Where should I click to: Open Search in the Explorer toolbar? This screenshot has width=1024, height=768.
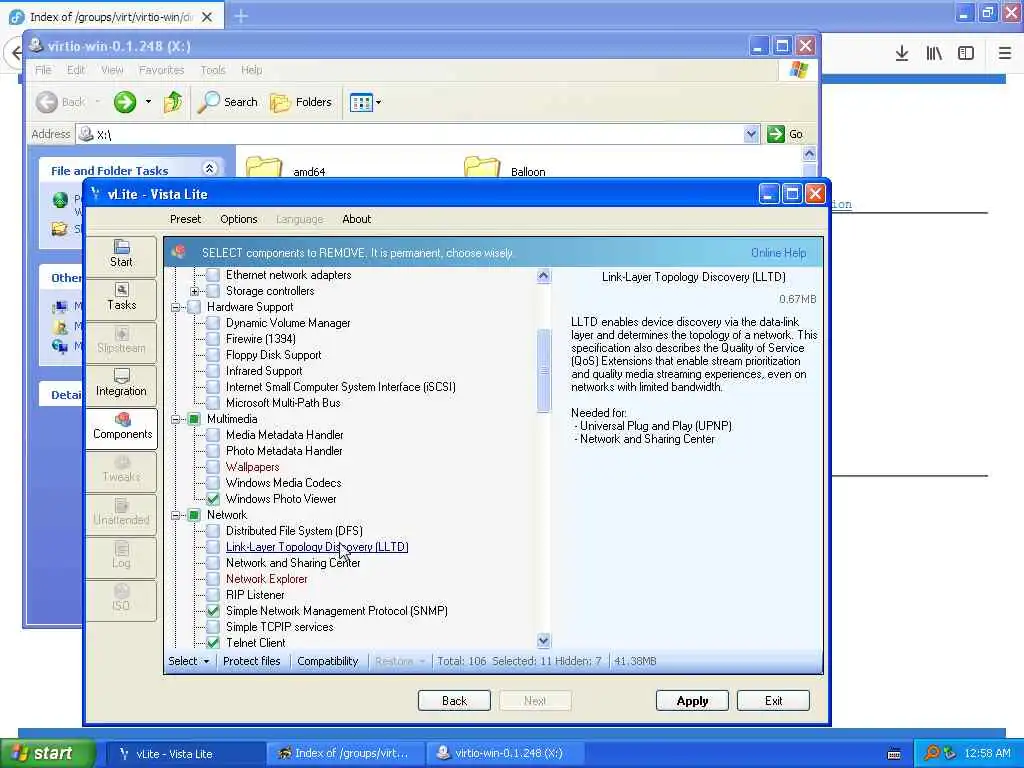(228, 102)
